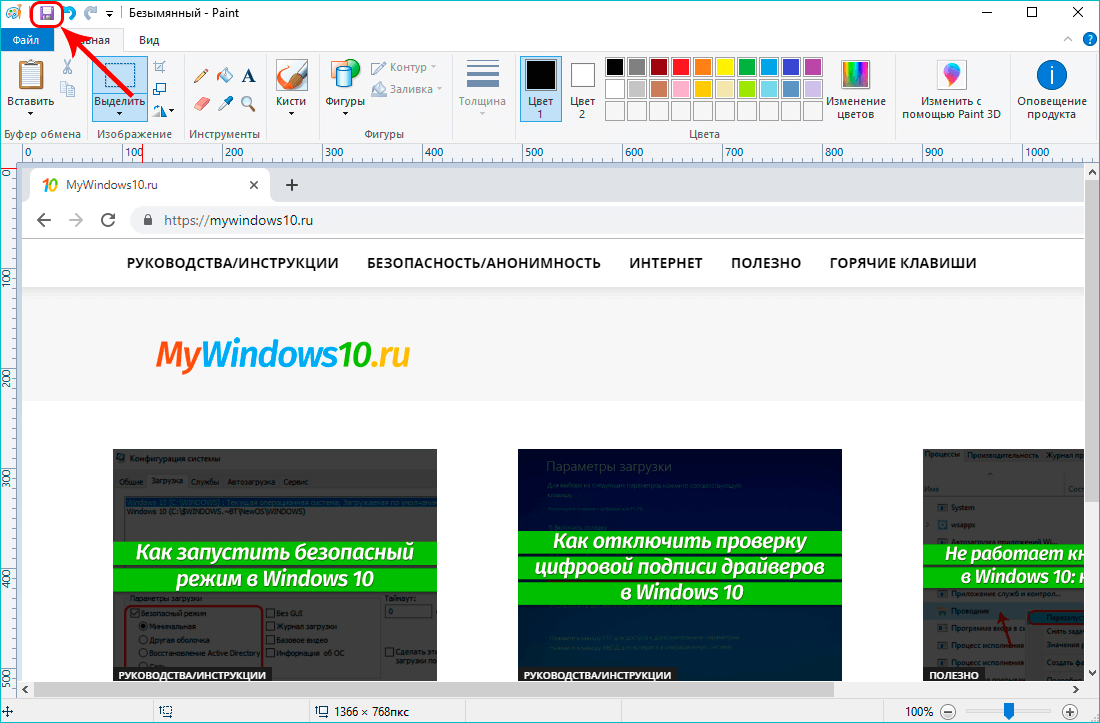Click Изменить с помощью Paint 3D

950,88
